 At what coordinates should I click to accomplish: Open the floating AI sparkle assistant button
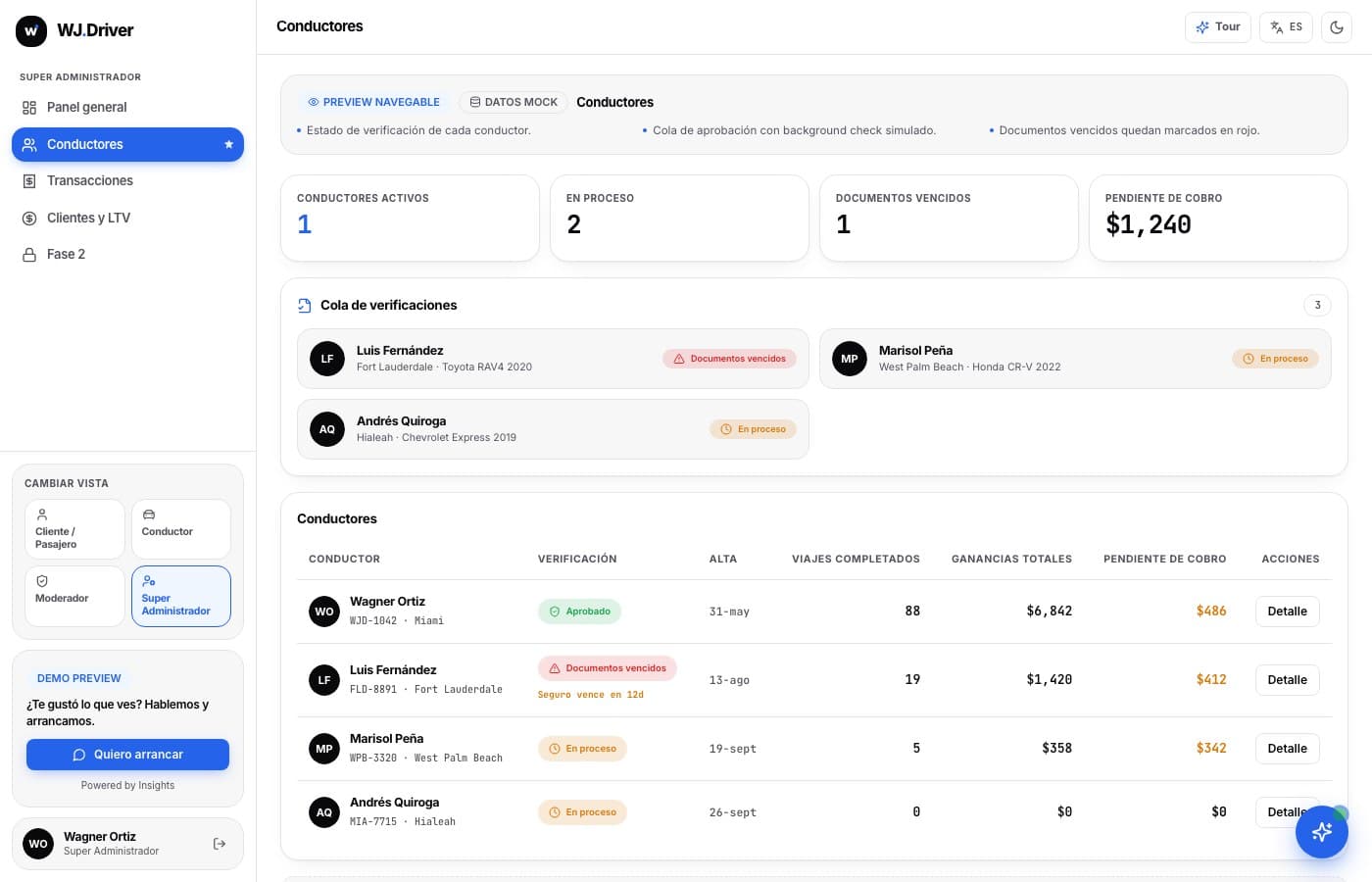click(x=1321, y=832)
